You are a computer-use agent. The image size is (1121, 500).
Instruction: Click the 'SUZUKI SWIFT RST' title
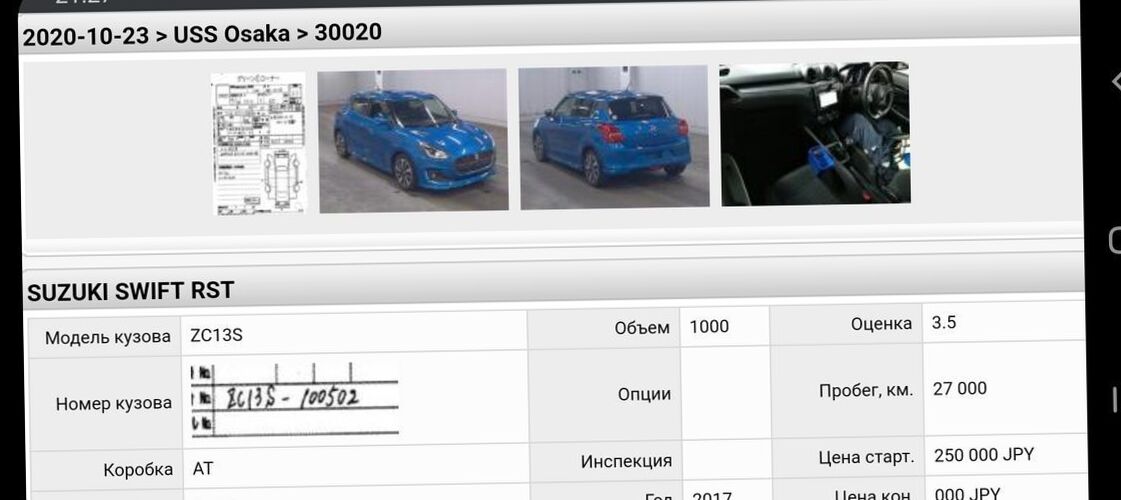click(131, 291)
